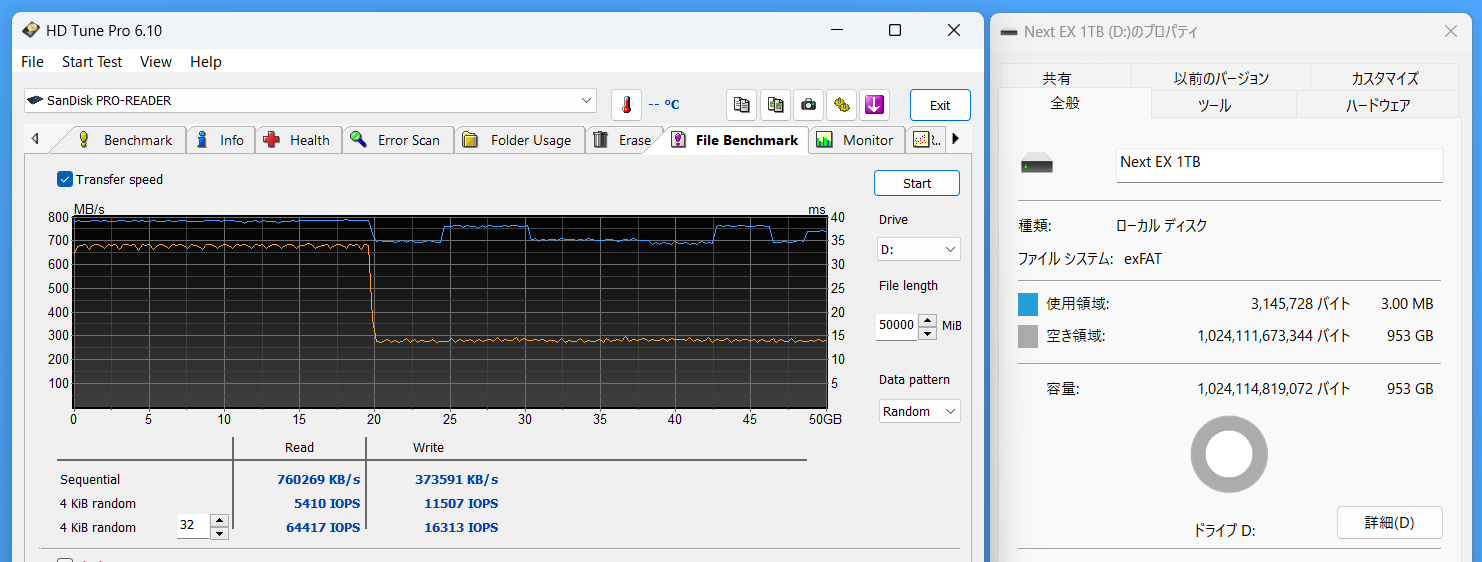1482x562 pixels.
Task: Select the ハードウェア tab in properties
Action: [1377, 105]
